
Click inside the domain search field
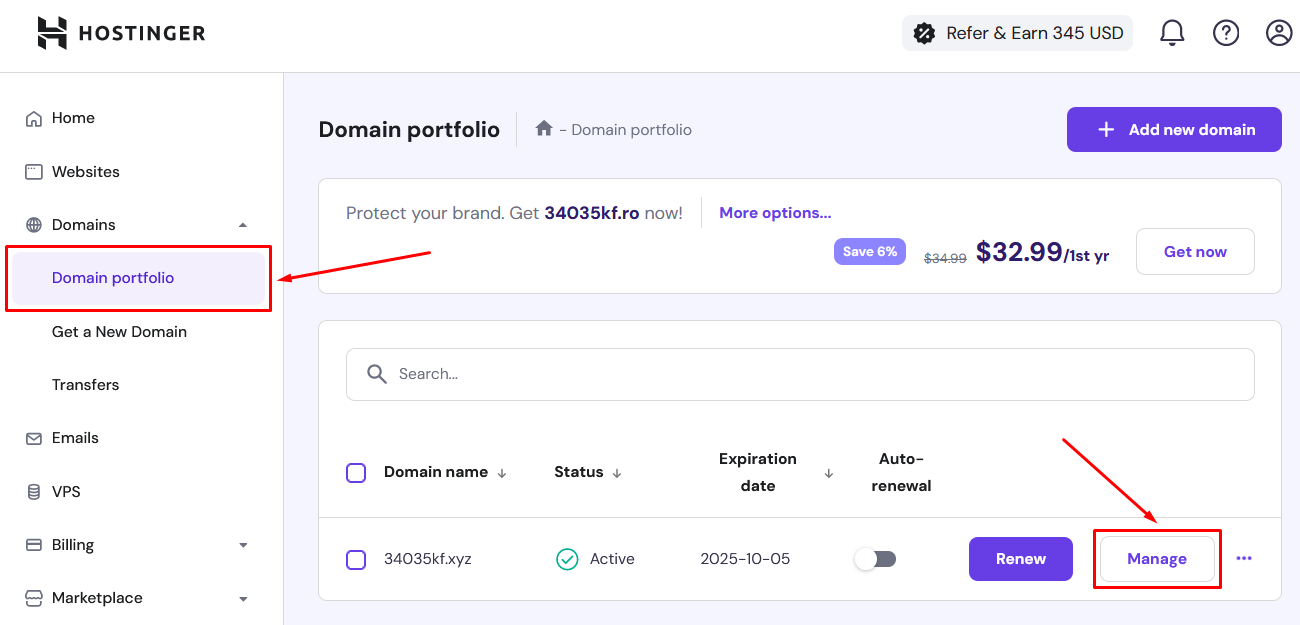pyautogui.click(x=700, y=373)
